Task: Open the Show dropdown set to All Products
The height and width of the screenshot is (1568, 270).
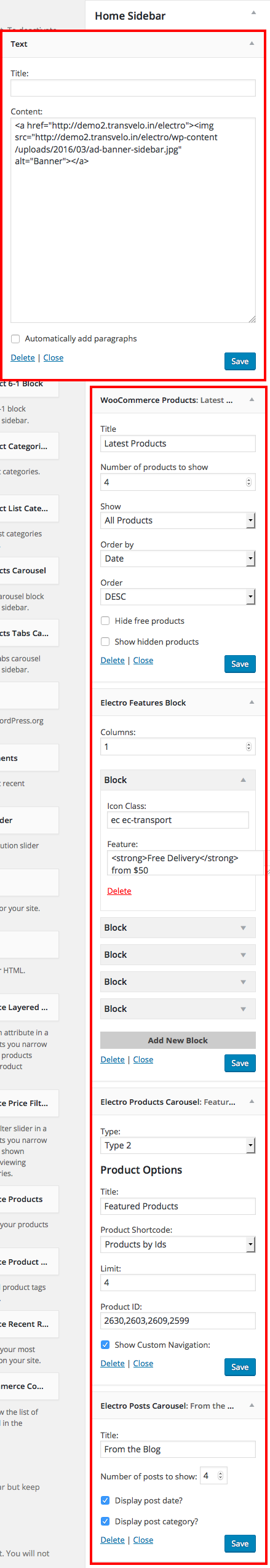Action: [x=178, y=520]
